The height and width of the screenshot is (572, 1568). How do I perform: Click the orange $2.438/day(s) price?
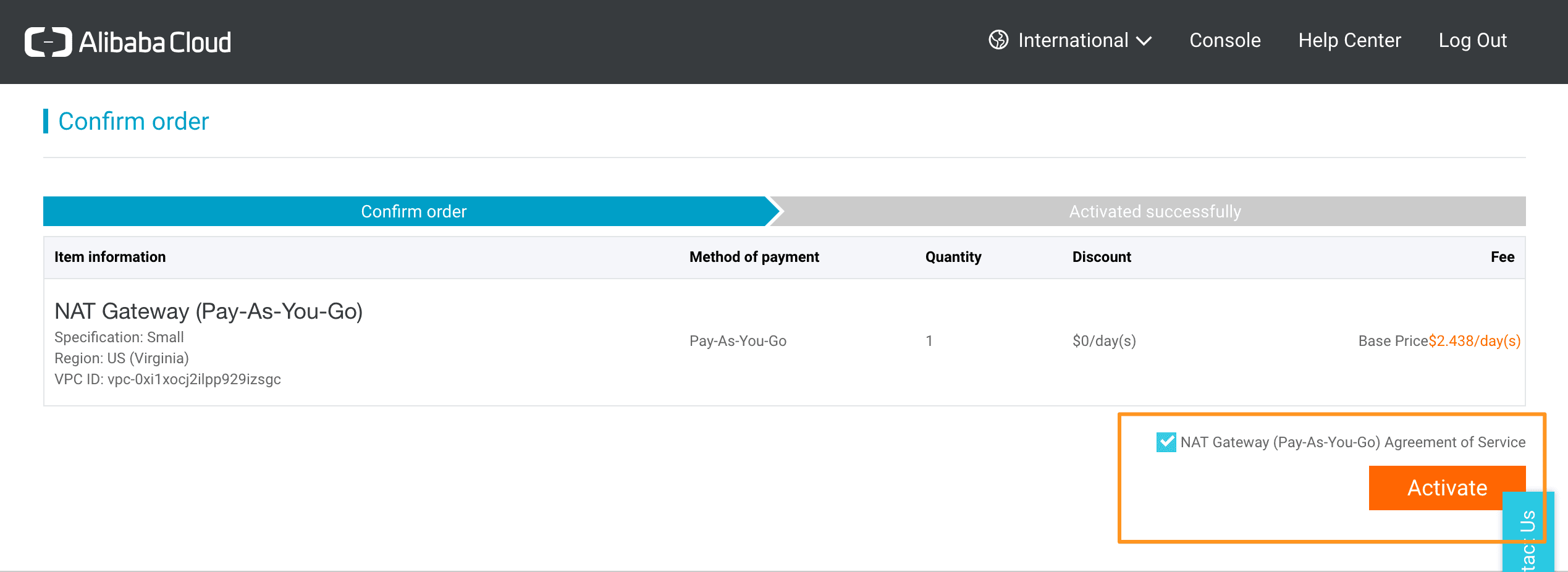(1474, 341)
